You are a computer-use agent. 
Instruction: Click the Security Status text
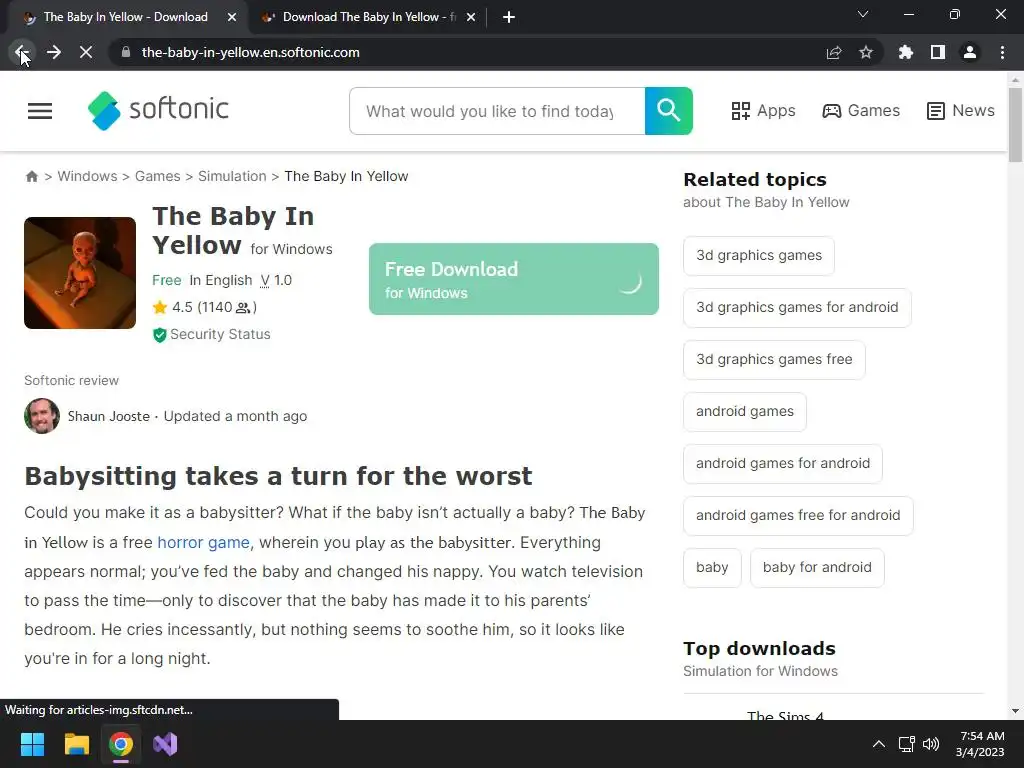(x=220, y=334)
